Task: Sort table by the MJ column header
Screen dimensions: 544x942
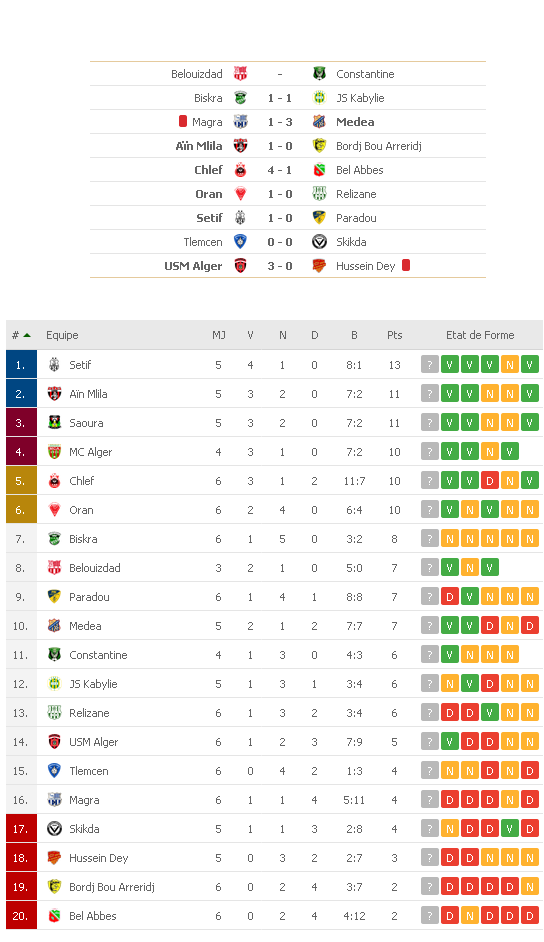Action: tap(219, 335)
